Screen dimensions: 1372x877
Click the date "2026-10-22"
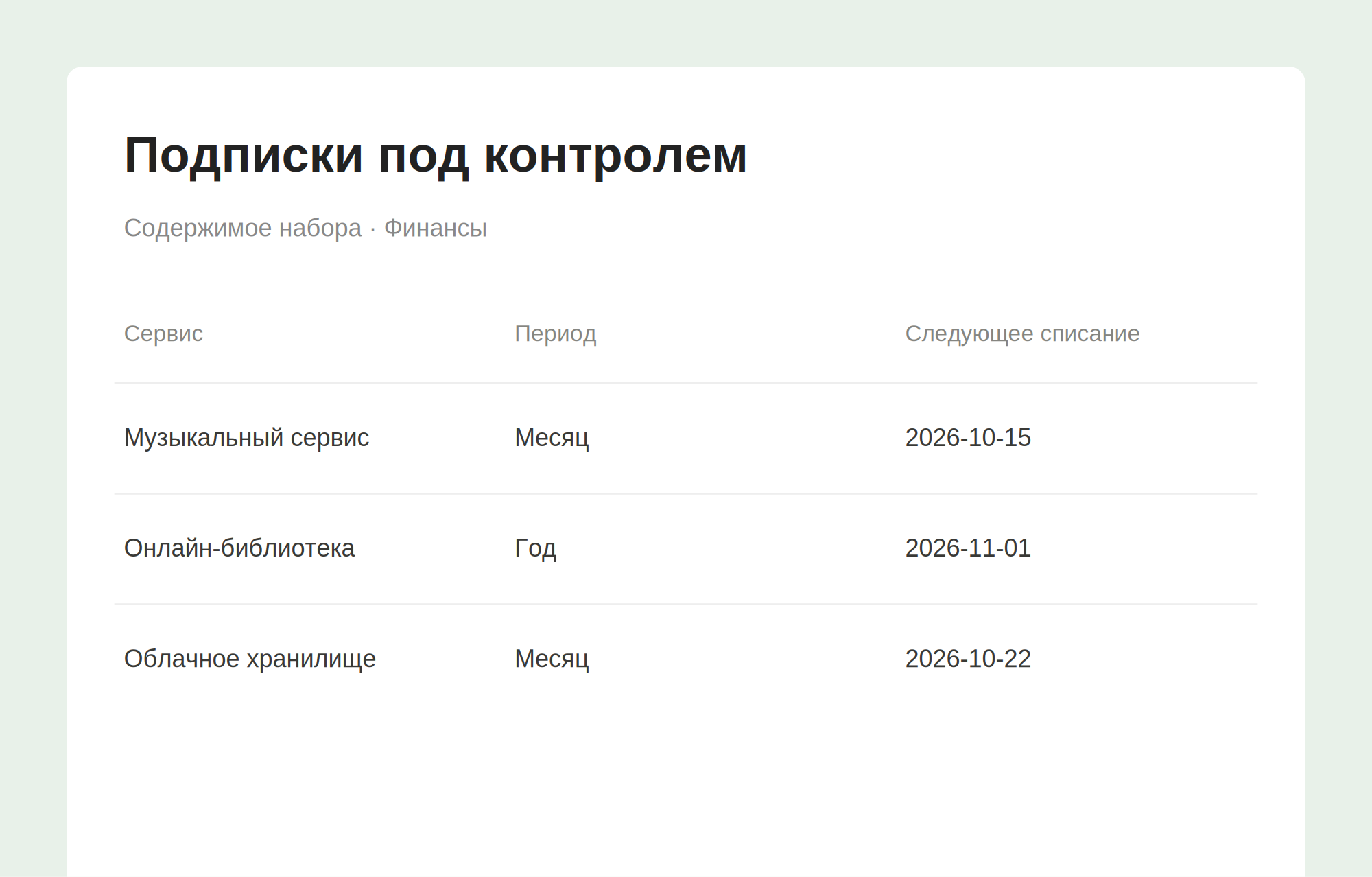968,659
